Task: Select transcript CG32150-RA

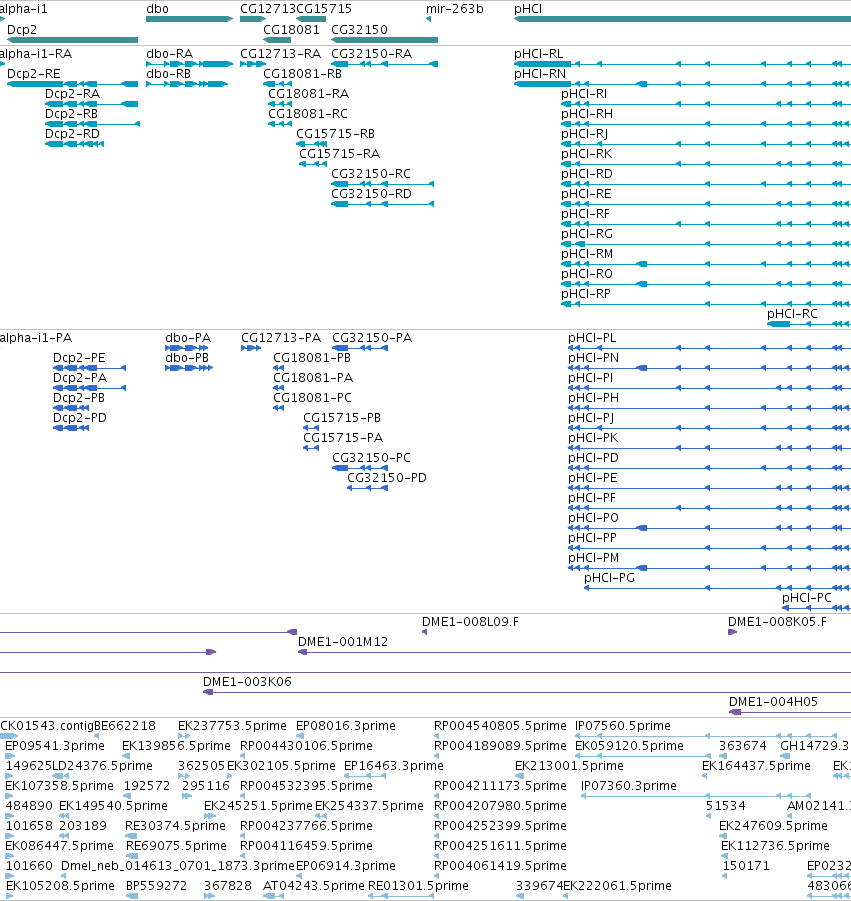Action: [x=372, y=53]
